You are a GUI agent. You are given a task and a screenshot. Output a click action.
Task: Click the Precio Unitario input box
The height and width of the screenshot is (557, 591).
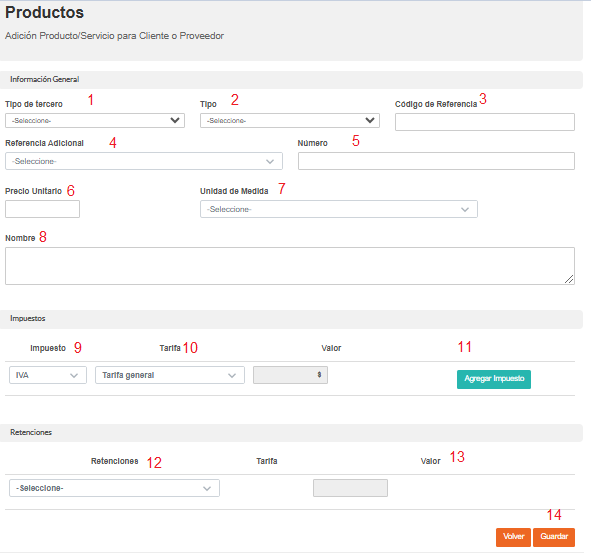pyautogui.click(x=42, y=209)
